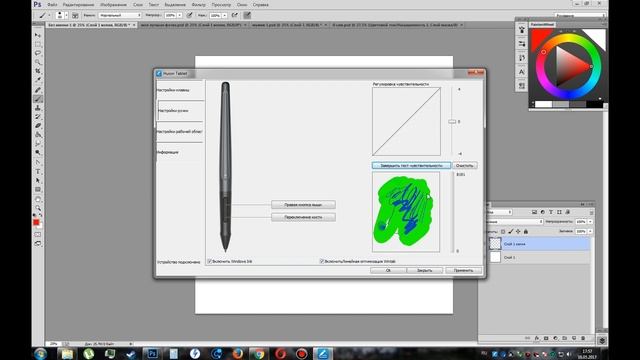This screenshot has width=640, height=360.
Task: Open brush blending mode dropdown
Action: (120, 16)
